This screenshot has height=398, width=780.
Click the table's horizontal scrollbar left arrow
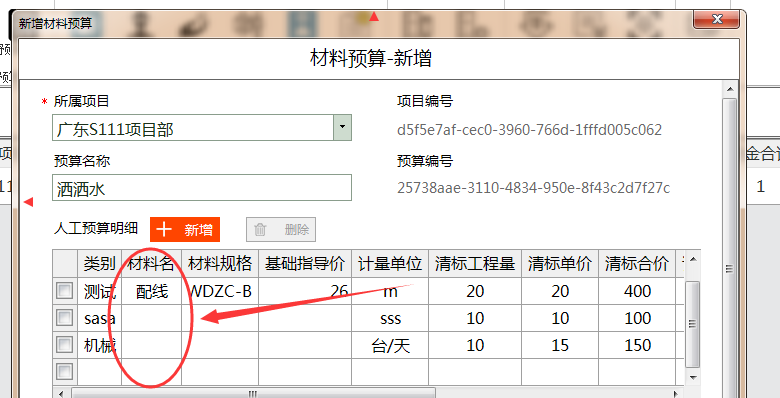point(61,394)
